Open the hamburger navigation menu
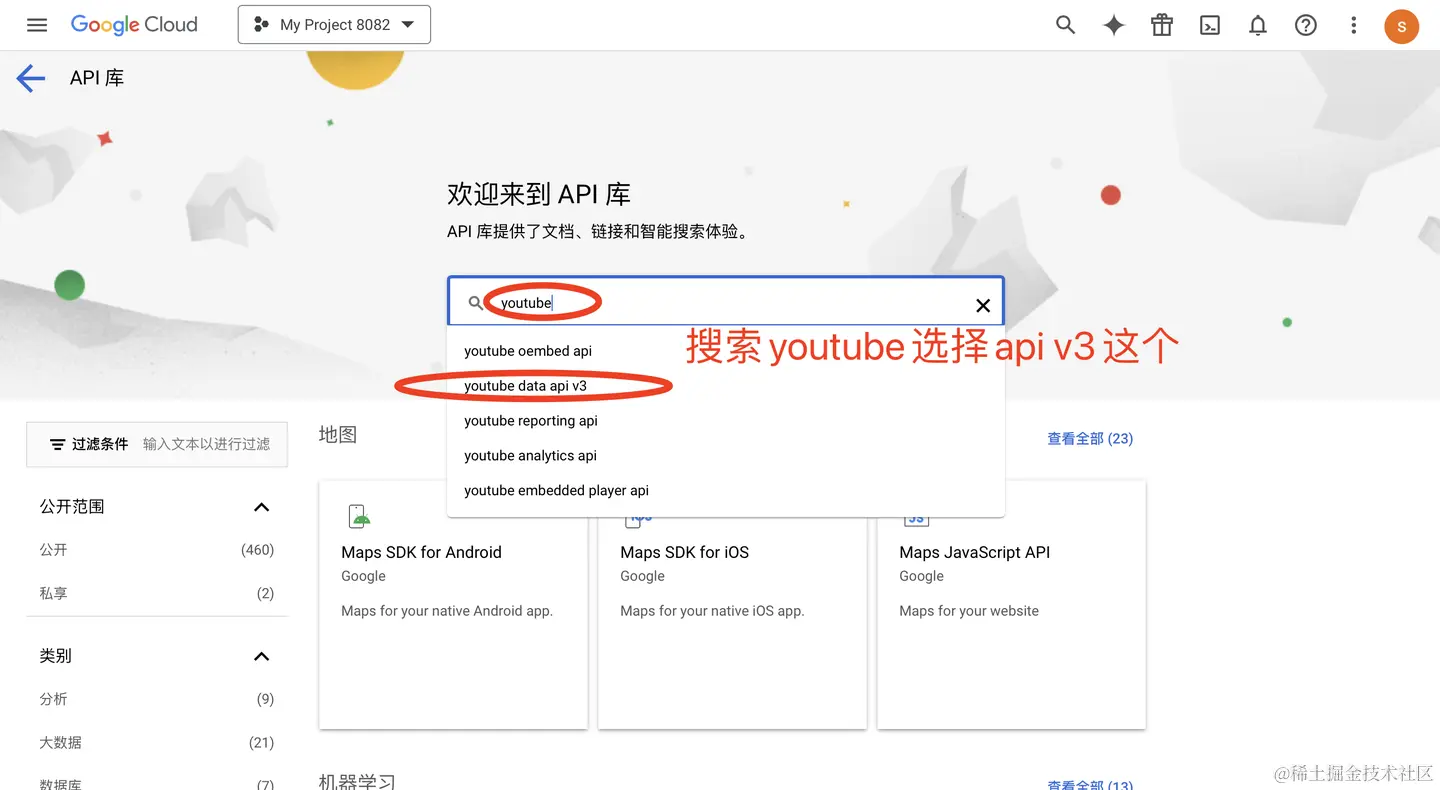 37,25
